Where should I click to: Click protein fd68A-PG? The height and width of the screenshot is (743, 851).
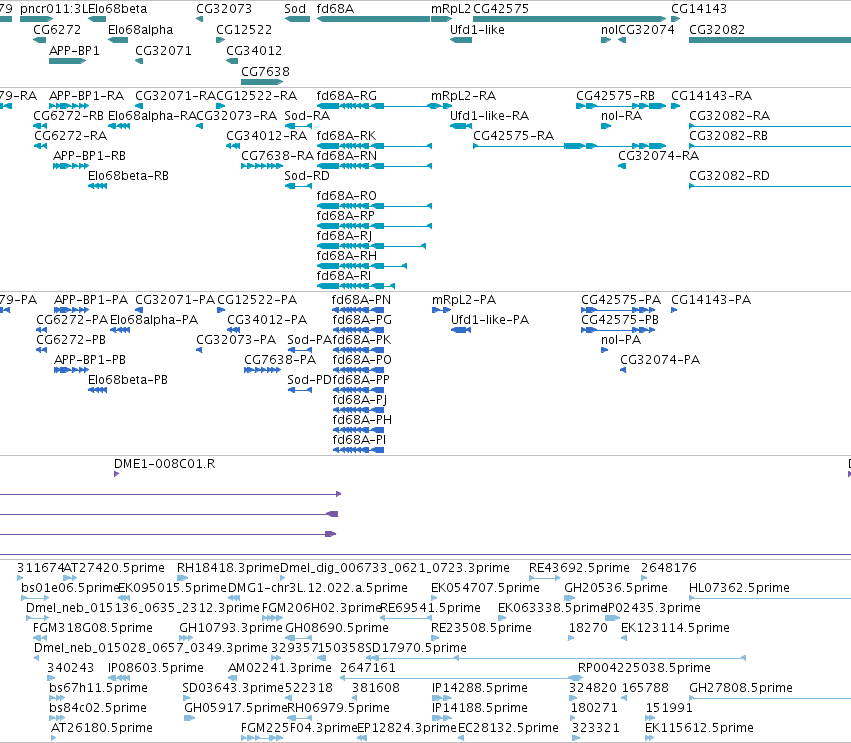362,320
